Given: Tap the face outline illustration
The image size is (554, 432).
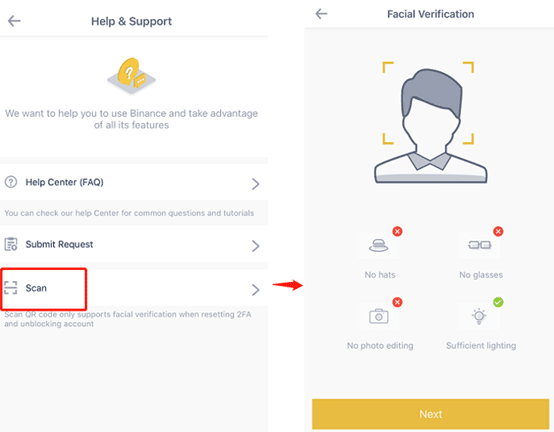Looking at the screenshot, I should pyautogui.click(x=430, y=125).
